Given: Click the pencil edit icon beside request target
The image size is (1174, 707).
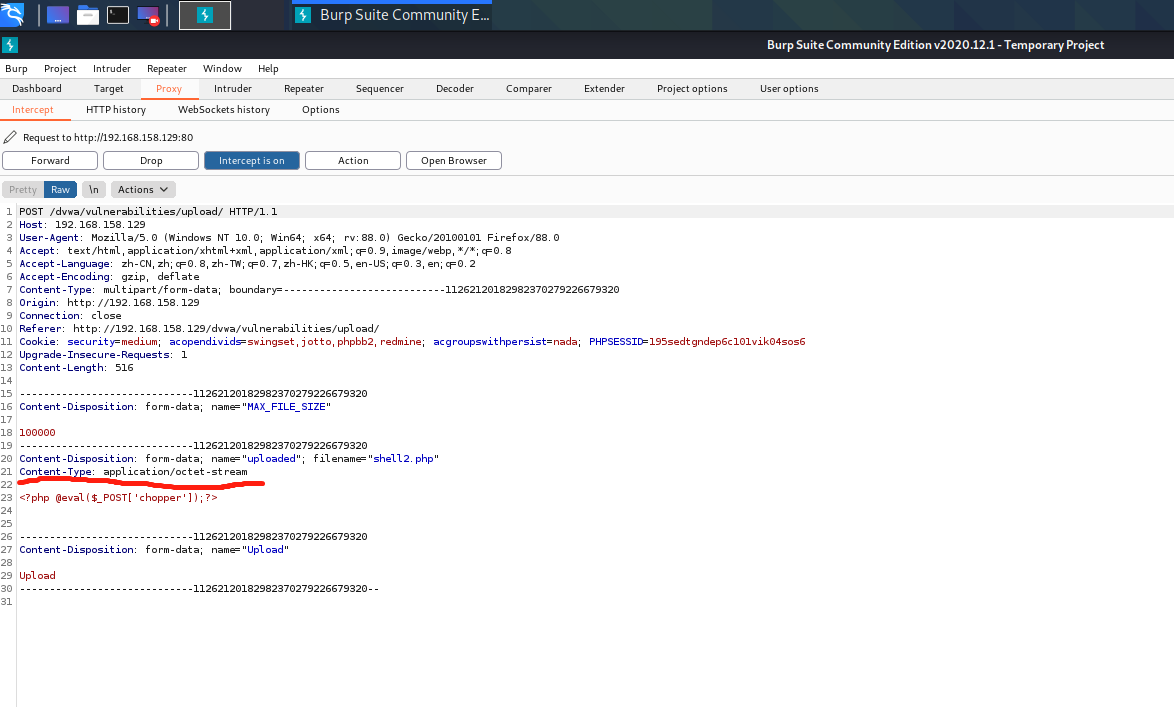Looking at the screenshot, I should 10,137.
